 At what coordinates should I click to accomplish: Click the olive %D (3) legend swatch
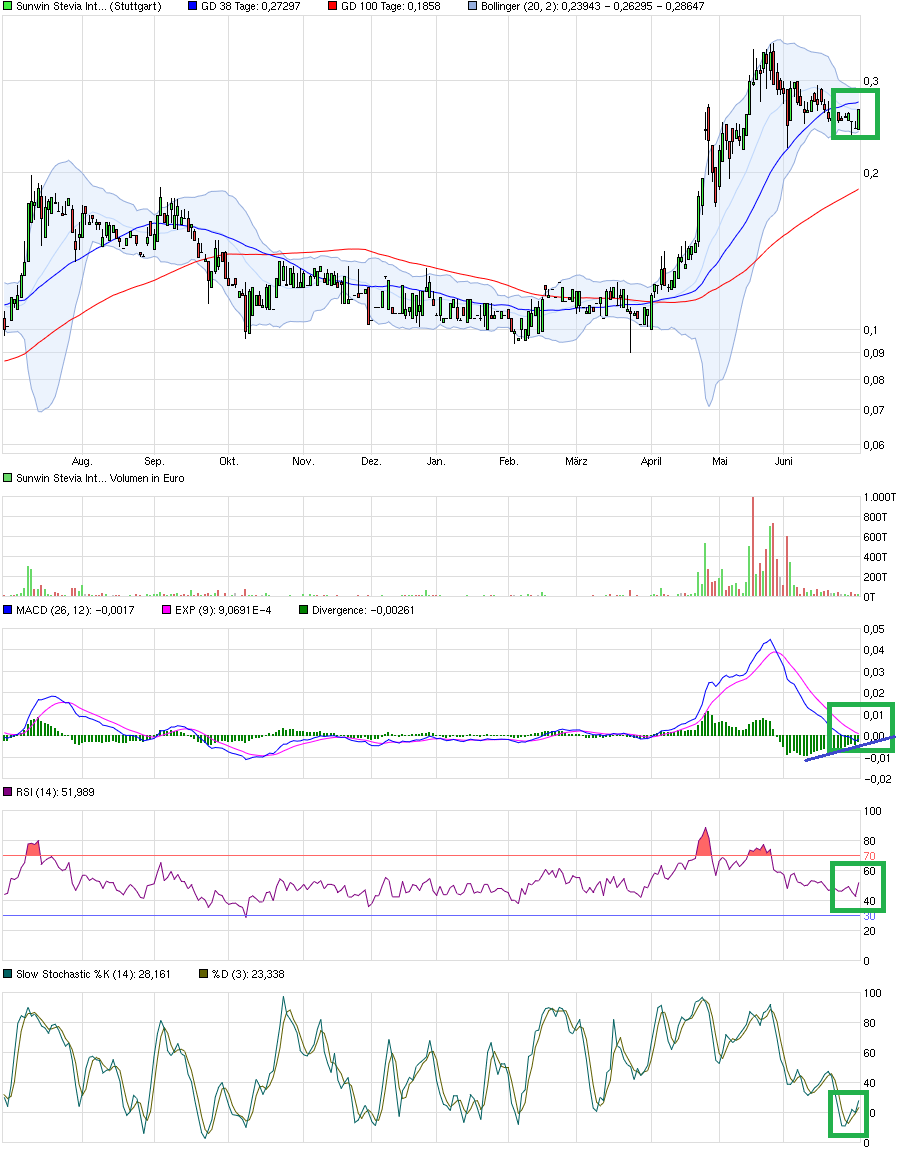click(x=204, y=974)
